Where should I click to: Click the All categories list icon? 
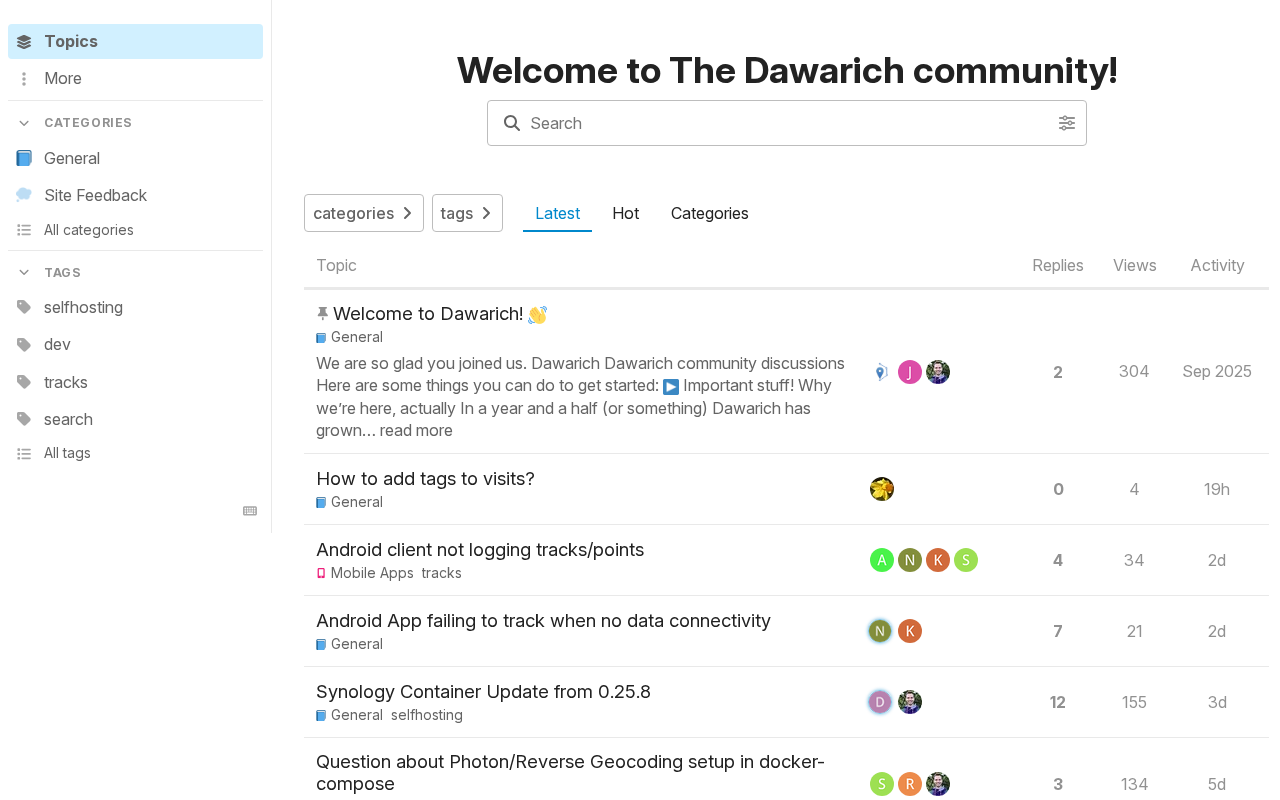[x=24, y=230]
